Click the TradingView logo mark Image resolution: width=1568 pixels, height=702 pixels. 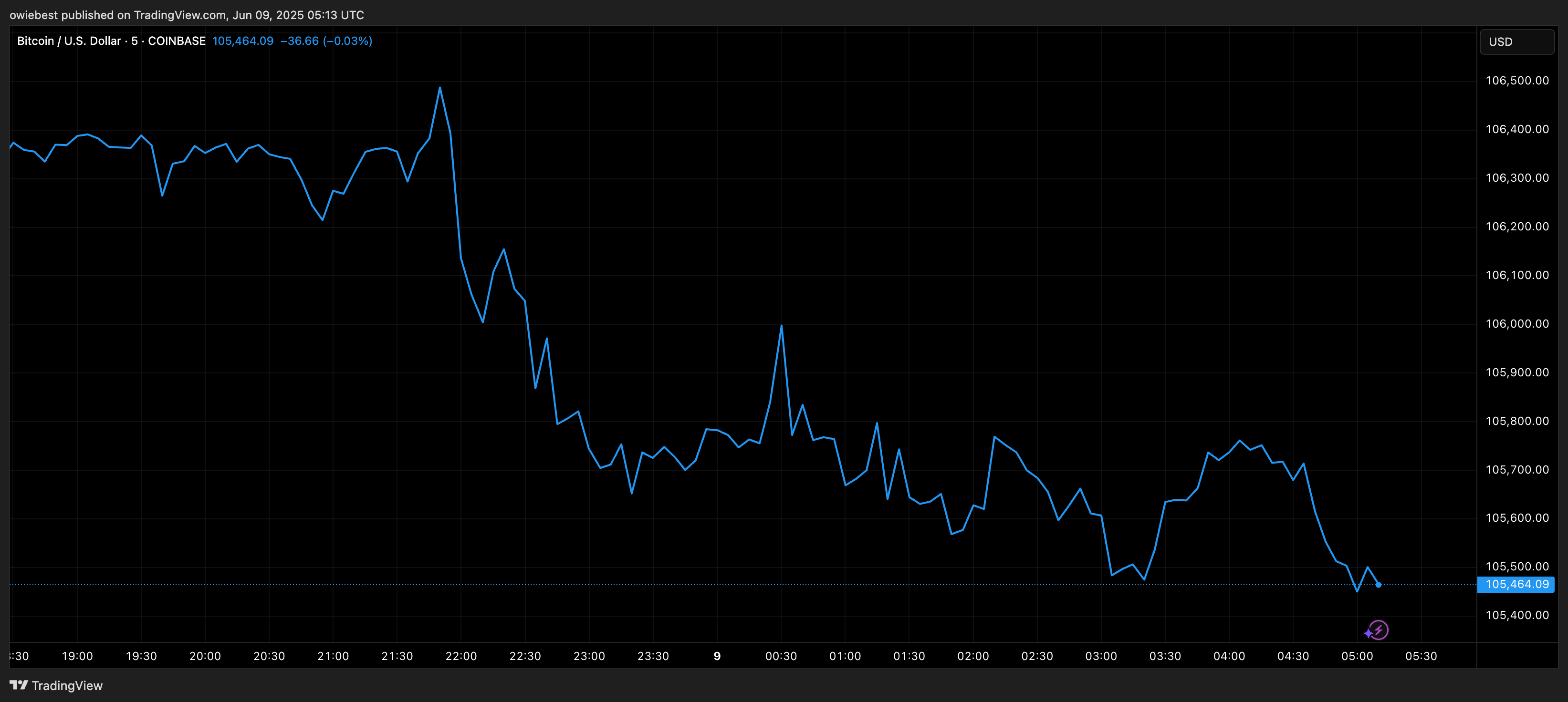[x=19, y=685]
